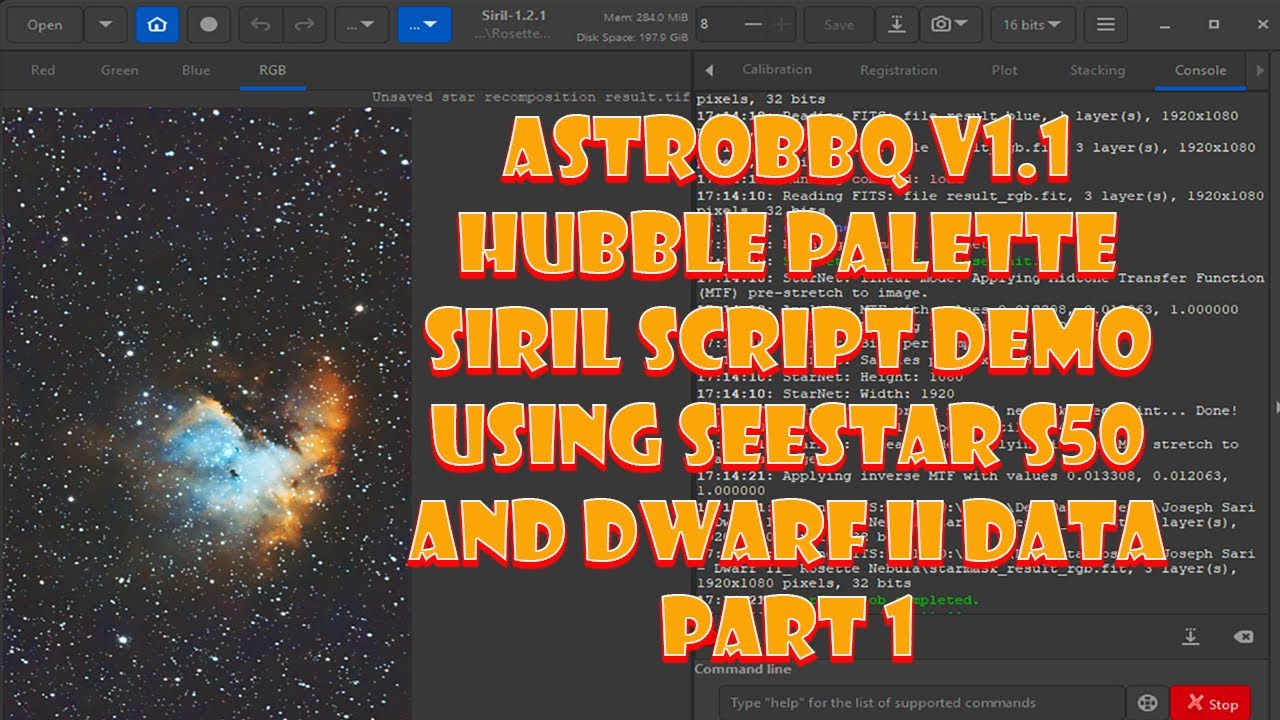Click the command help lifebuoy icon
1280x720 pixels.
(x=1147, y=703)
